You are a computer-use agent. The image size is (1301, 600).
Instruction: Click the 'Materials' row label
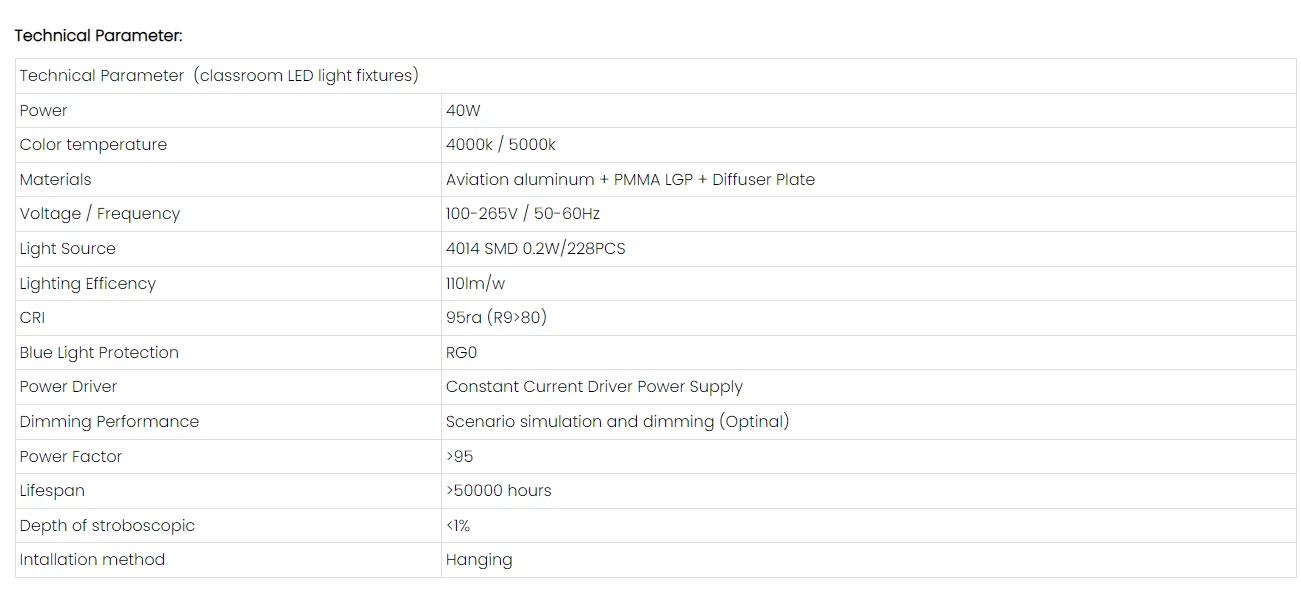(x=55, y=180)
